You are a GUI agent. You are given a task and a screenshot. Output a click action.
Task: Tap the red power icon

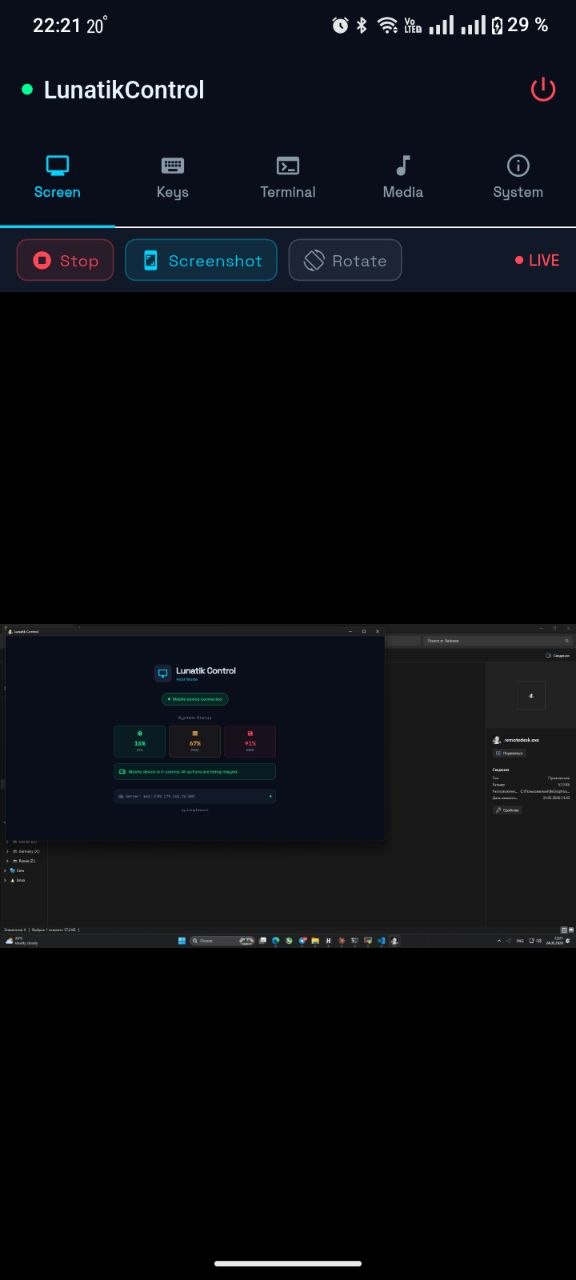point(542,90)
